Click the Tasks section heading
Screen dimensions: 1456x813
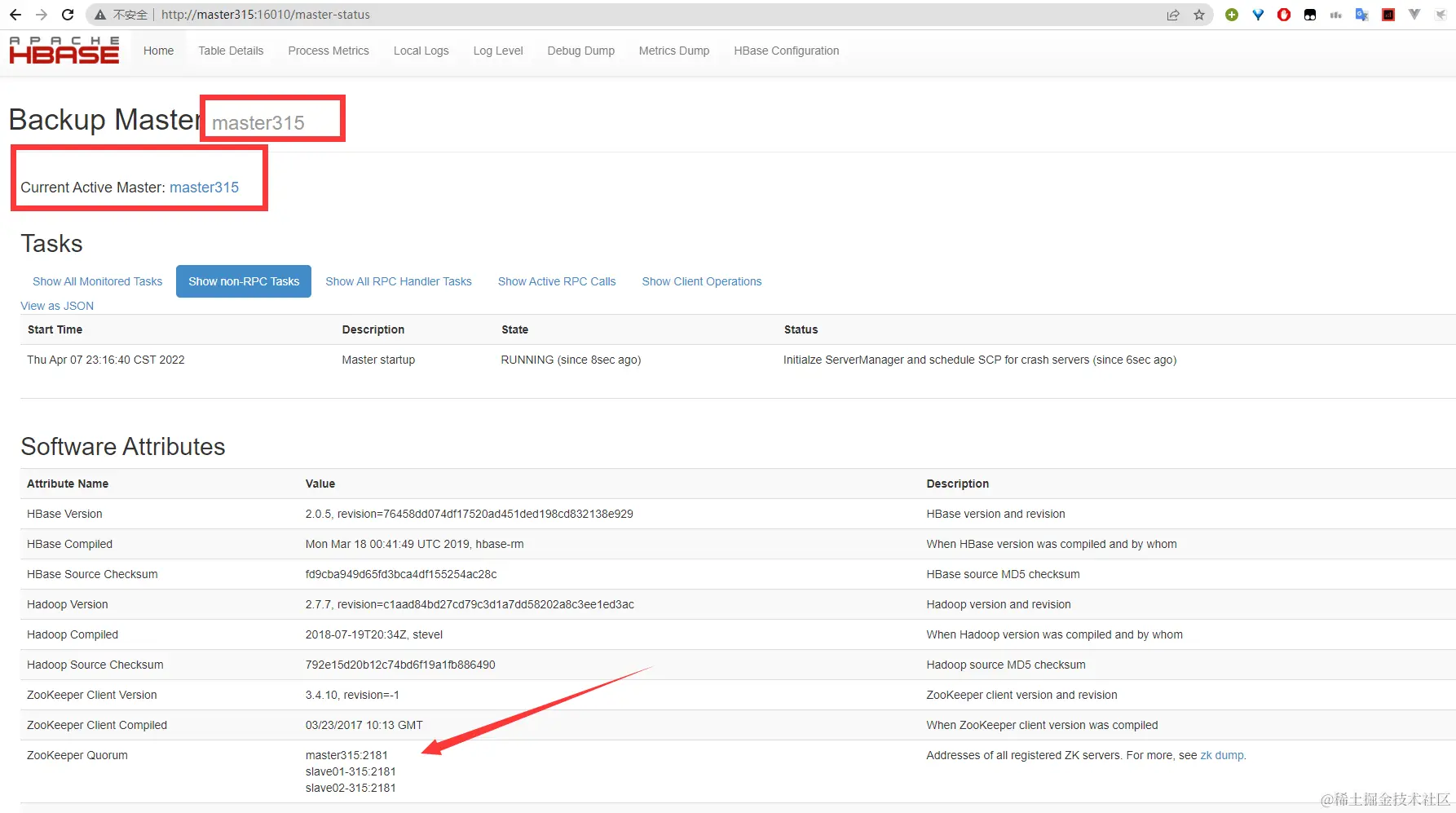pyautogui.click(x=51, y=244)
